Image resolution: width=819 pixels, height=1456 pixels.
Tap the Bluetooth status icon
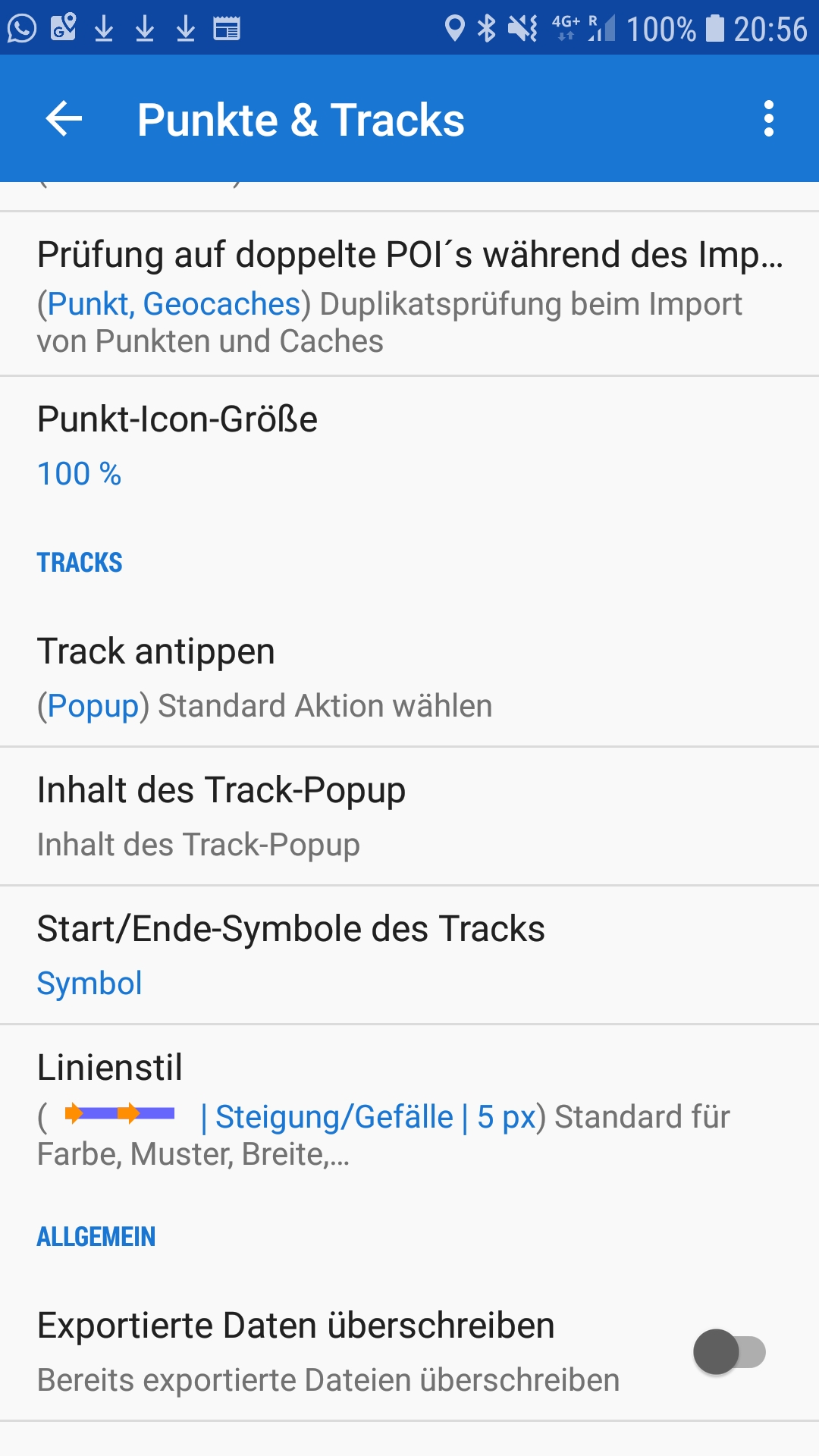pyautogui.click(x=486, y=29)
